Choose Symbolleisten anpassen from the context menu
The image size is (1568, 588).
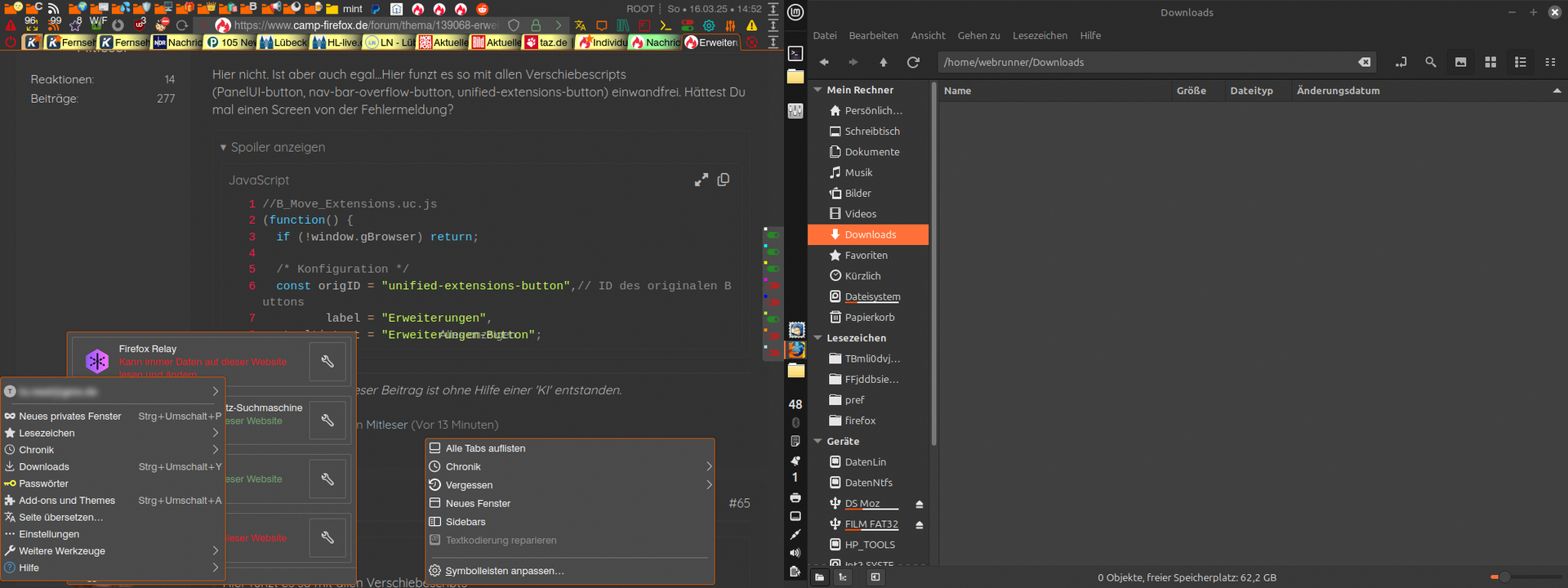point(504,571)
